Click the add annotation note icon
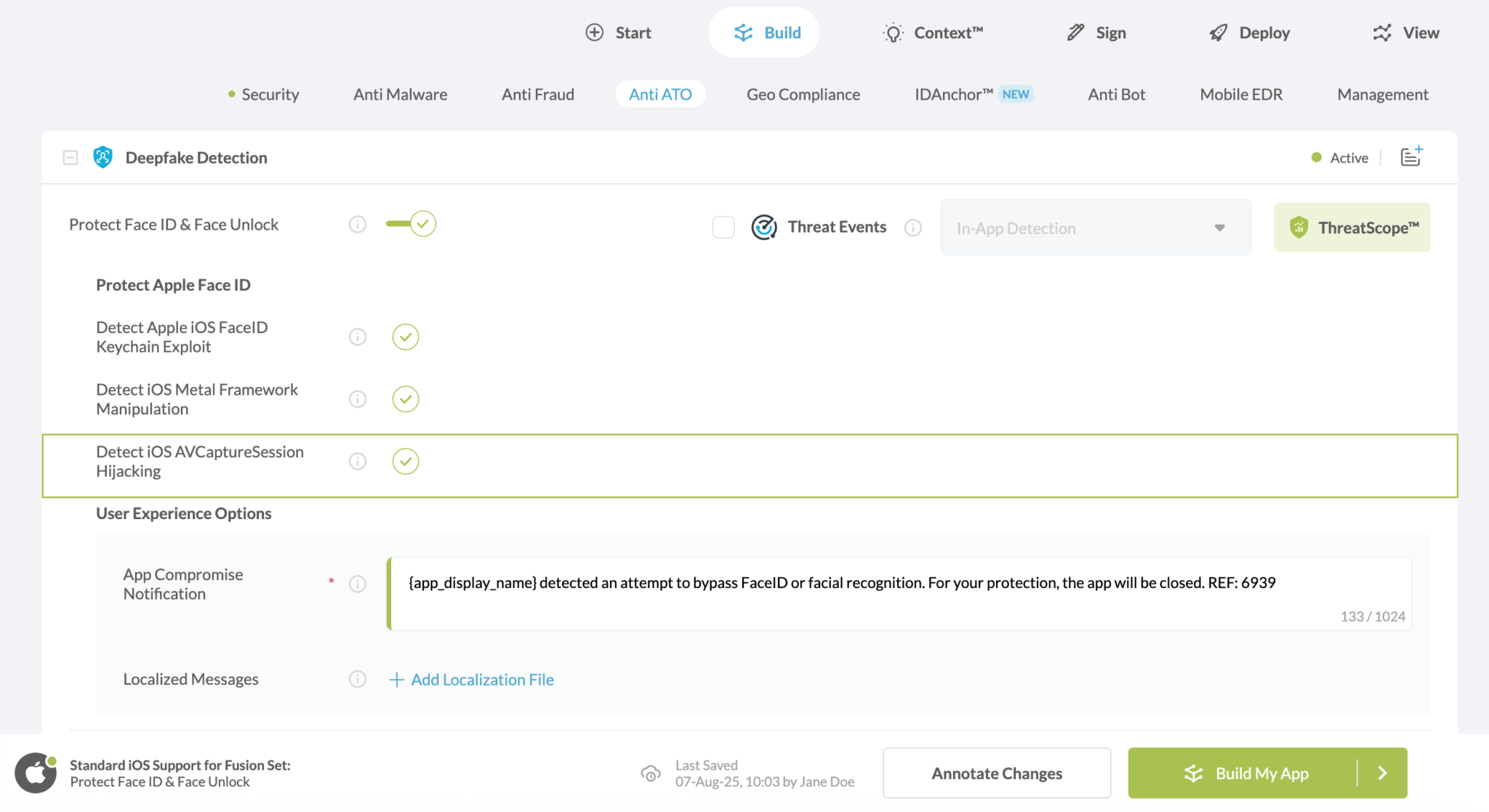The image size is (1489, 812). coord(1410,157)
